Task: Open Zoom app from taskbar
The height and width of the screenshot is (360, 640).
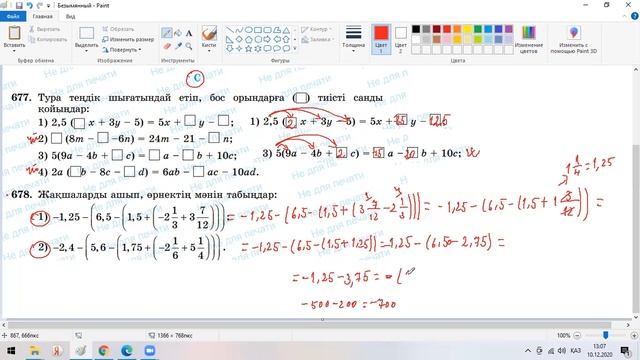Action: pyautogui.click(x=150, y=351)
